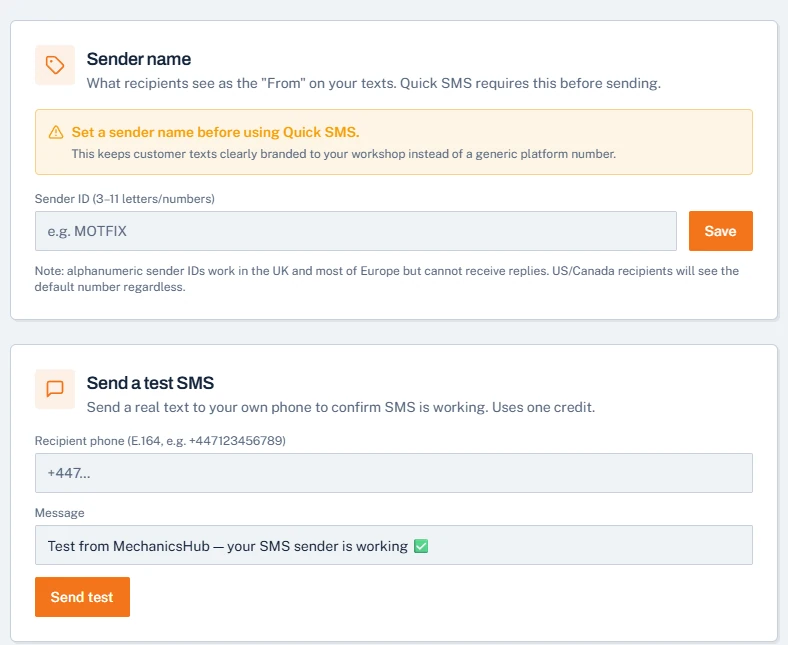Click "Set a sender name before using Quick SMS."
This screenshot has height=645, width=788.
click(215, 132)
